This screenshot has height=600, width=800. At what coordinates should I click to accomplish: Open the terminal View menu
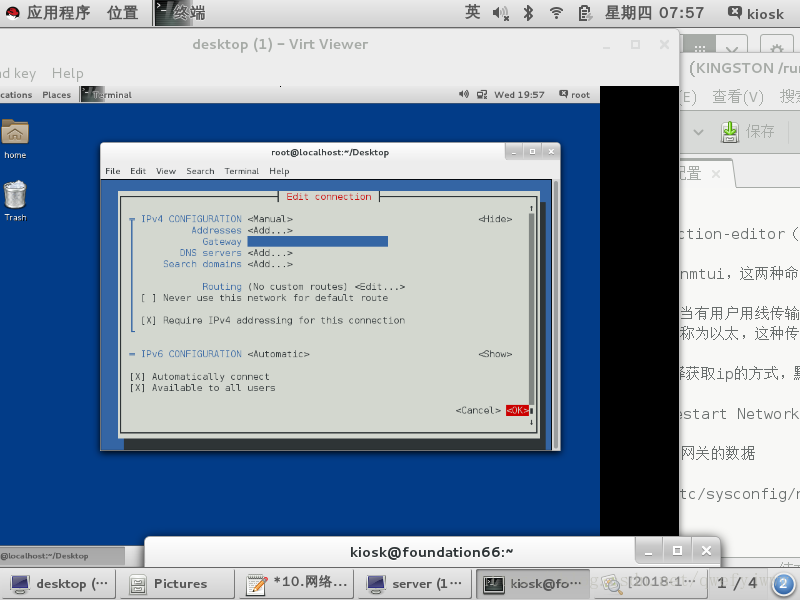point(166,171)
